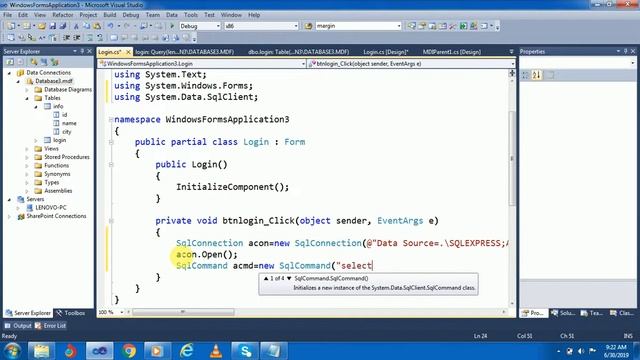Image resolution: width=640 pixels, height=360 pixels.
Task: Click the horizontal scrollbar thumb of code editor
Action: coord(183,312)
